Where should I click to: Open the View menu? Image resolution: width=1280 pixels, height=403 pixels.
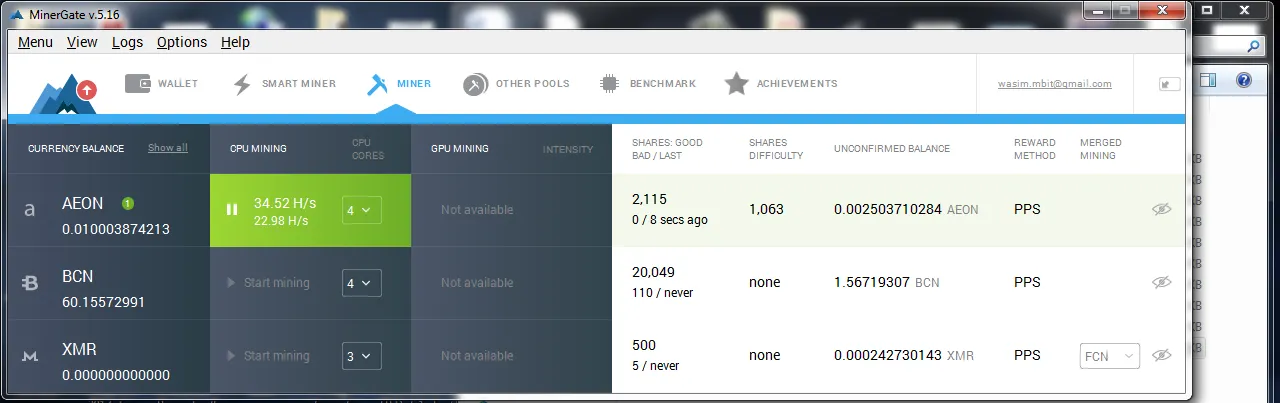[x=82, y=42]
